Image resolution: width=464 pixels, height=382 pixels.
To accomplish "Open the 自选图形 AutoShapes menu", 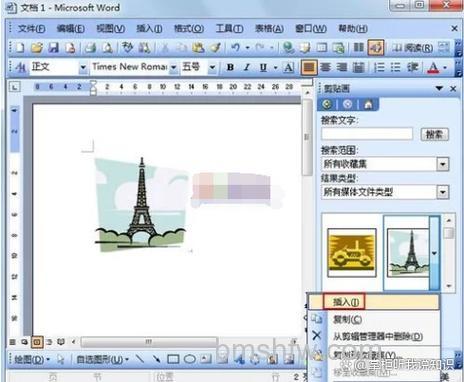I will 102,360.
